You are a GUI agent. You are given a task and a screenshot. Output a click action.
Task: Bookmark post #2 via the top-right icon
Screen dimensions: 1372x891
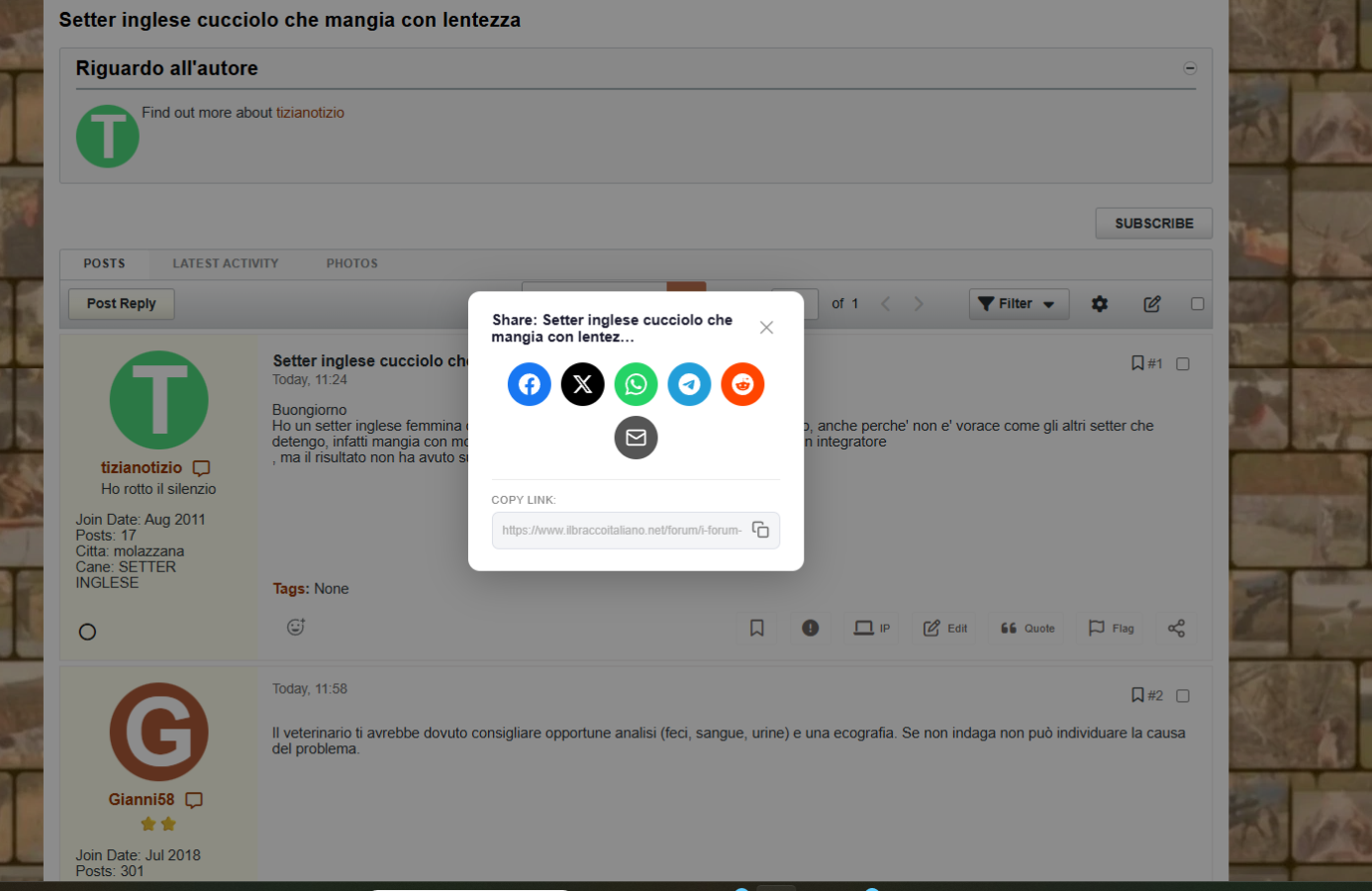point(1138,695)
